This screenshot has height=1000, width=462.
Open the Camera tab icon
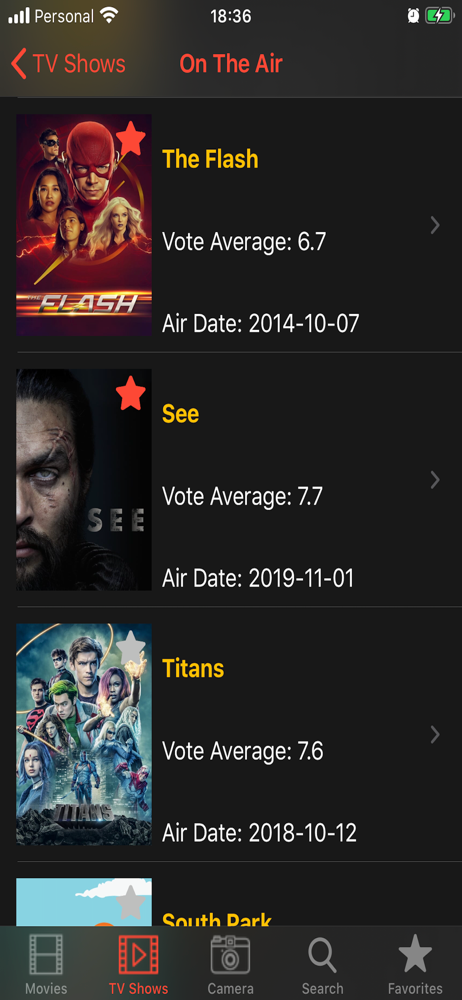[x=230, y=954]
